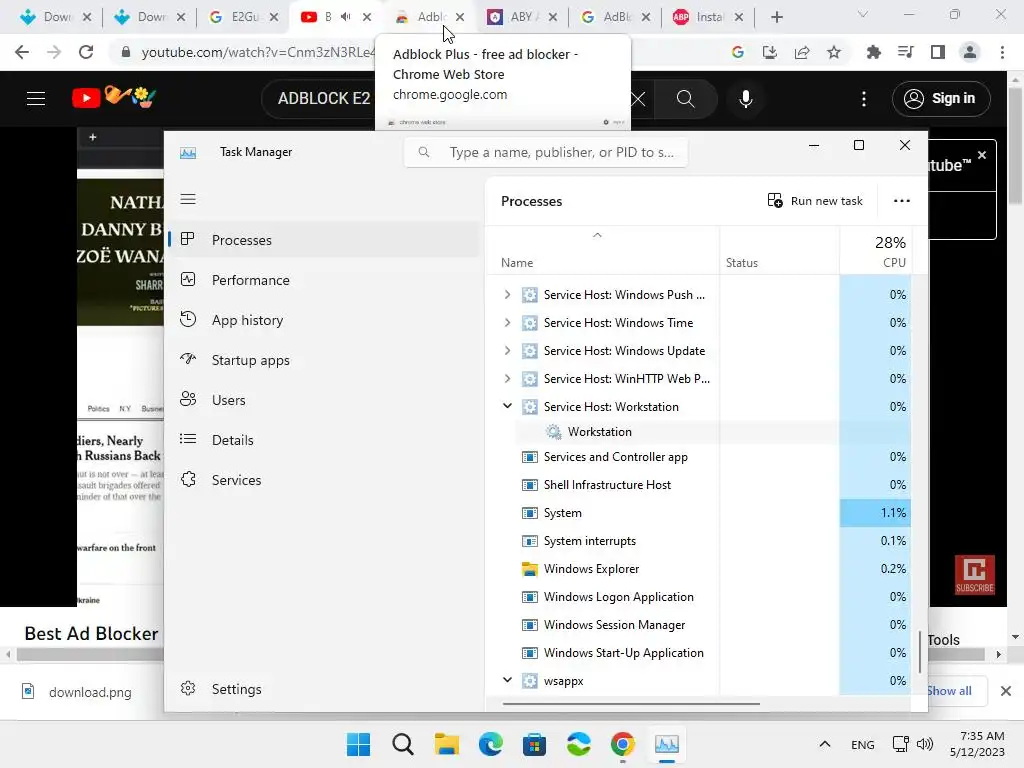Open the YouTube guide hamburger menu
This screenshot has height=768, width=1024.
coord(36,99)
